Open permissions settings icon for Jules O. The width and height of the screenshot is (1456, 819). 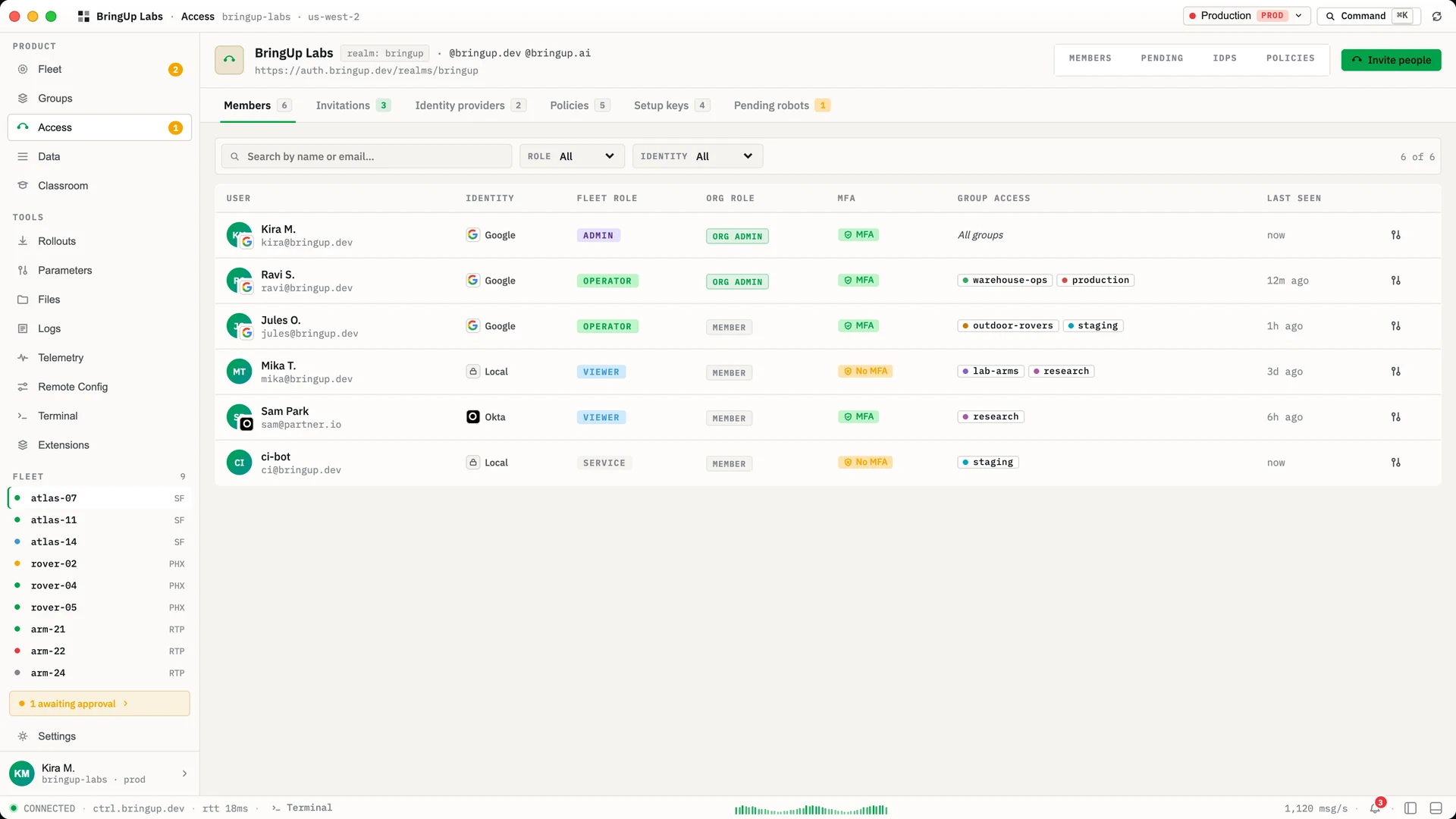[x=1395, y=326]
